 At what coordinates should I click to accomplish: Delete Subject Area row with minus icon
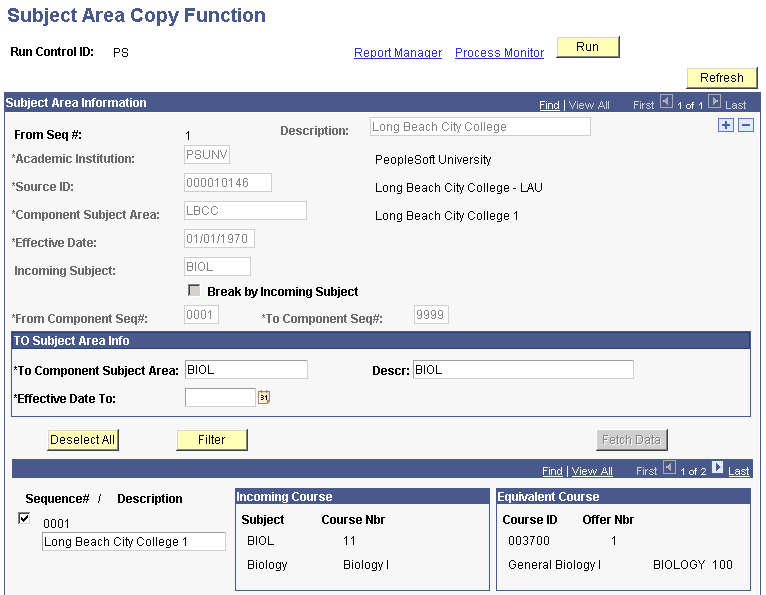(x=745, y=125)
